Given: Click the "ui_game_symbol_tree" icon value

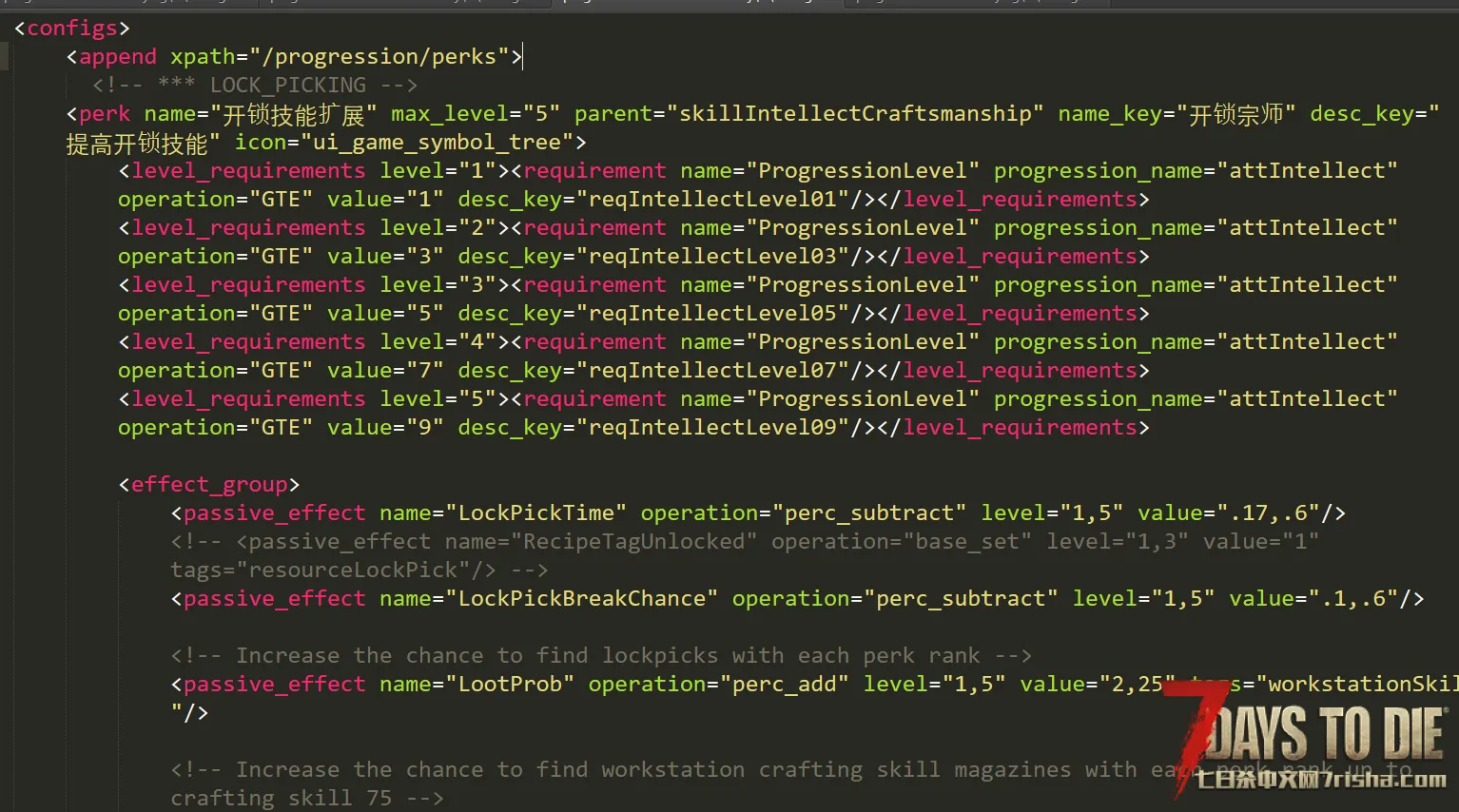Looking at the screenshot, I should pyautogui.click(x=438, y=143).
